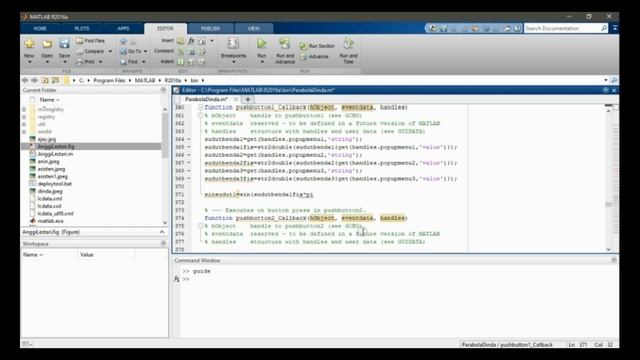The height and width of the screenshot is (360, 640).
Task: Collapse the comment fold marker on line 375
Action: [200, 226]
